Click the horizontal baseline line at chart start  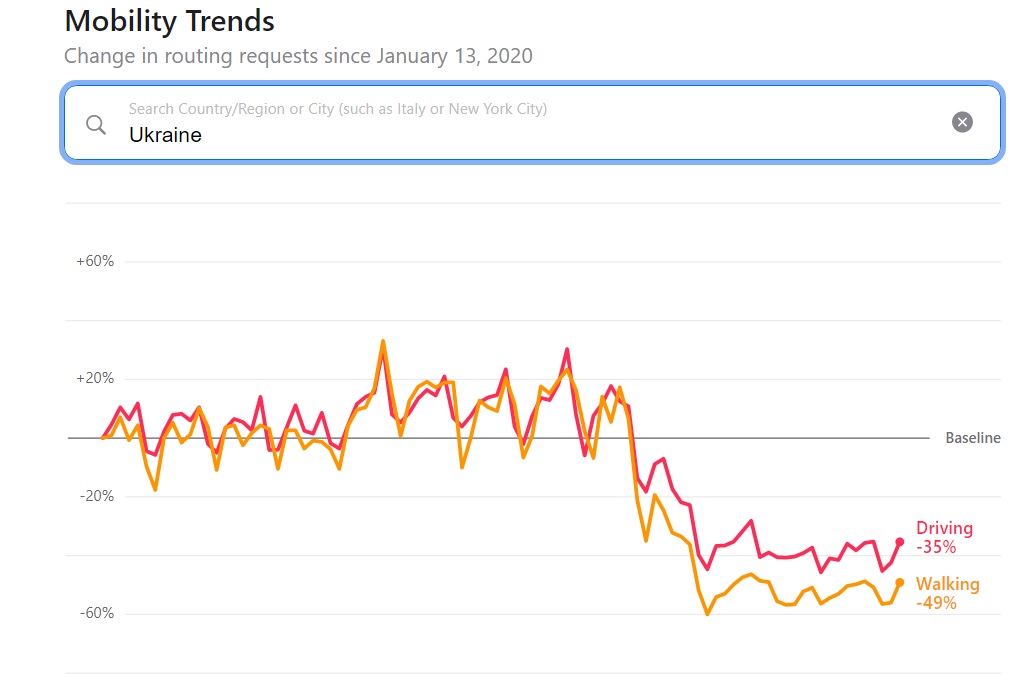[x=85, y=438]
